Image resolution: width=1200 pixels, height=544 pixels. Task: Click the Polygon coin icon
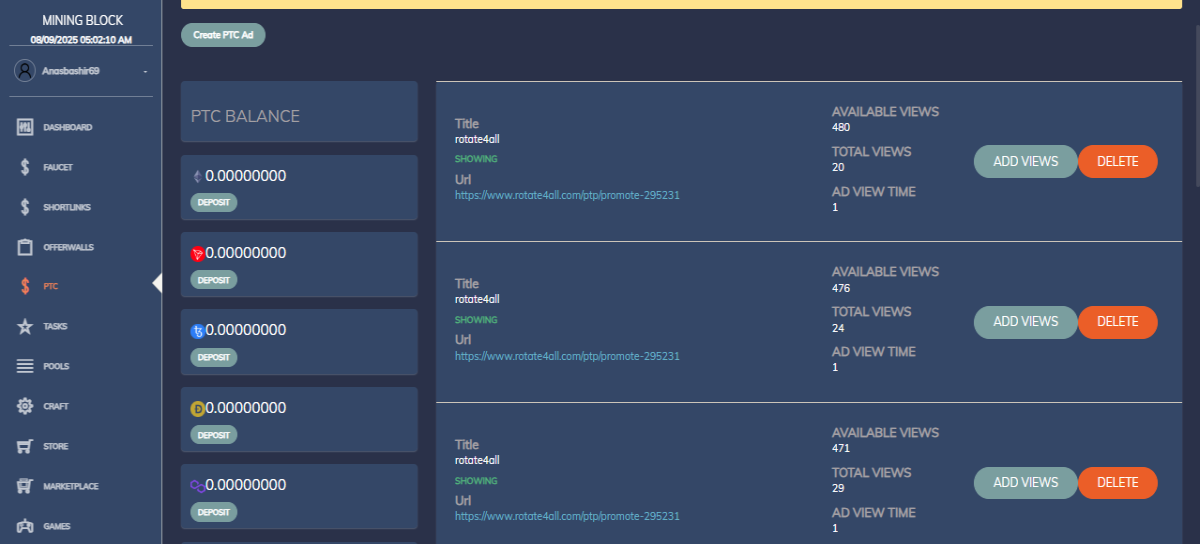click(x=197, y=485)
